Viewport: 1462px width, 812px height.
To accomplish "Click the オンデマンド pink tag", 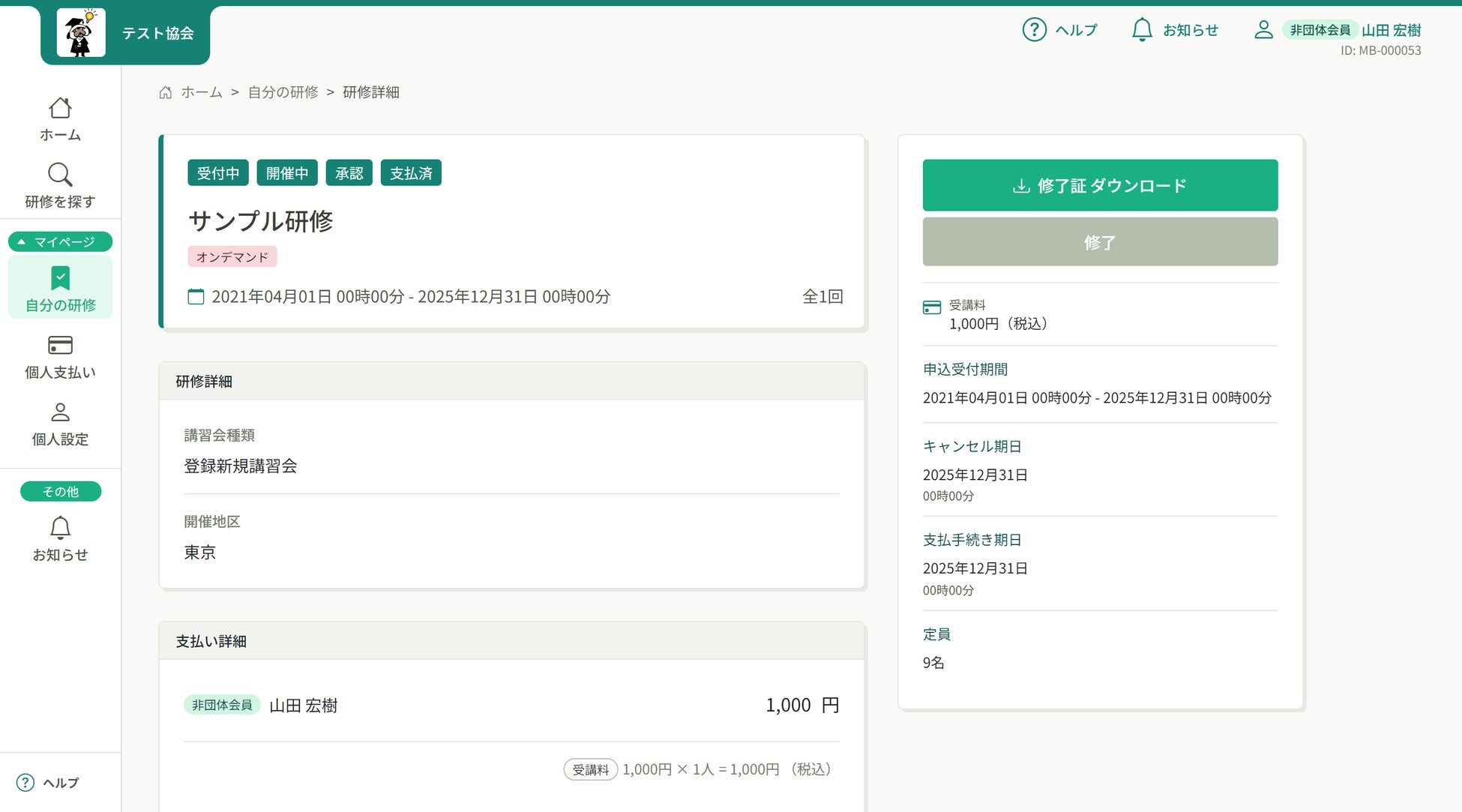I will (x=232, y=256).
